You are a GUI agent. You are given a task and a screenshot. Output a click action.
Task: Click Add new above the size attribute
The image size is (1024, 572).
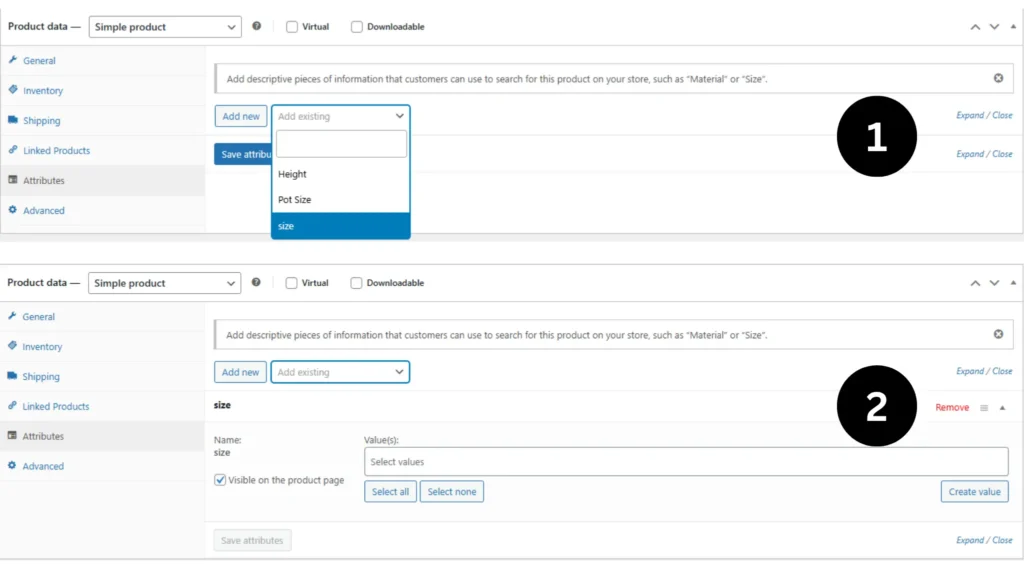point(240,372)
